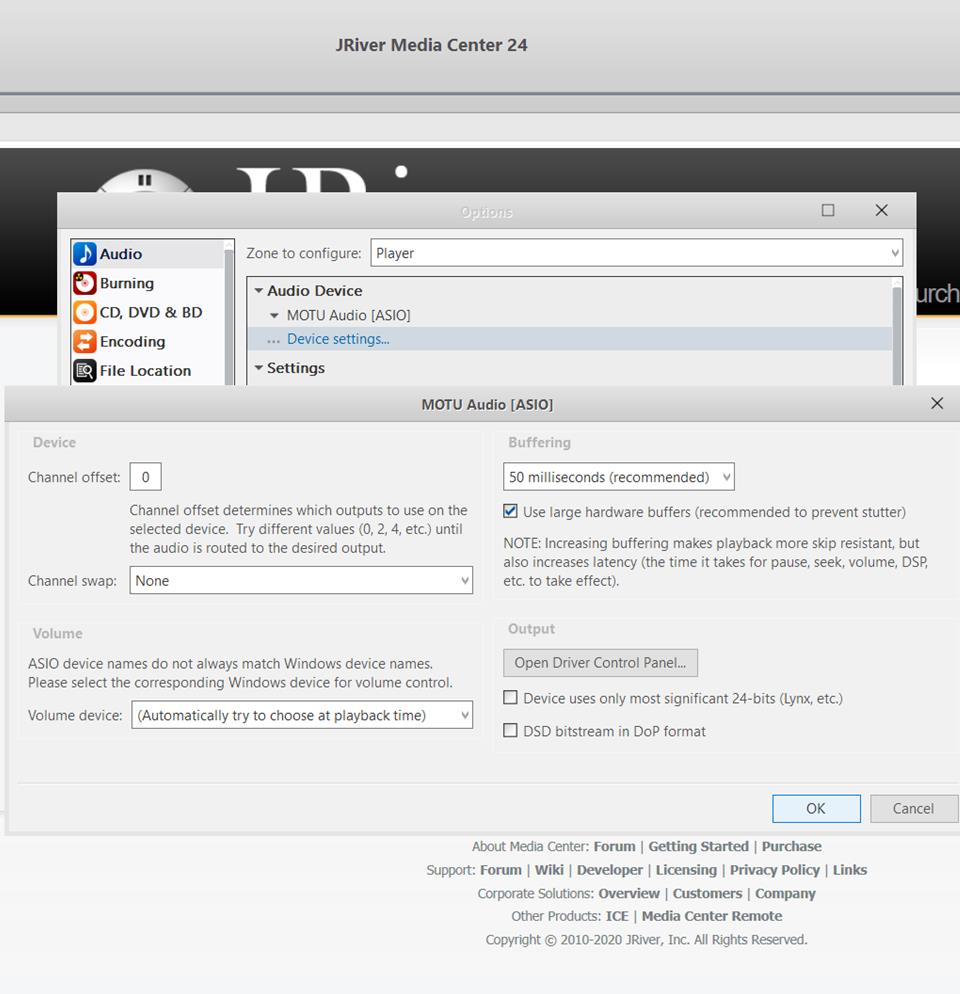The width and height of the screenshot is (960, 994).
Task: Open the Company link
Action: click(x=785, y=893)
